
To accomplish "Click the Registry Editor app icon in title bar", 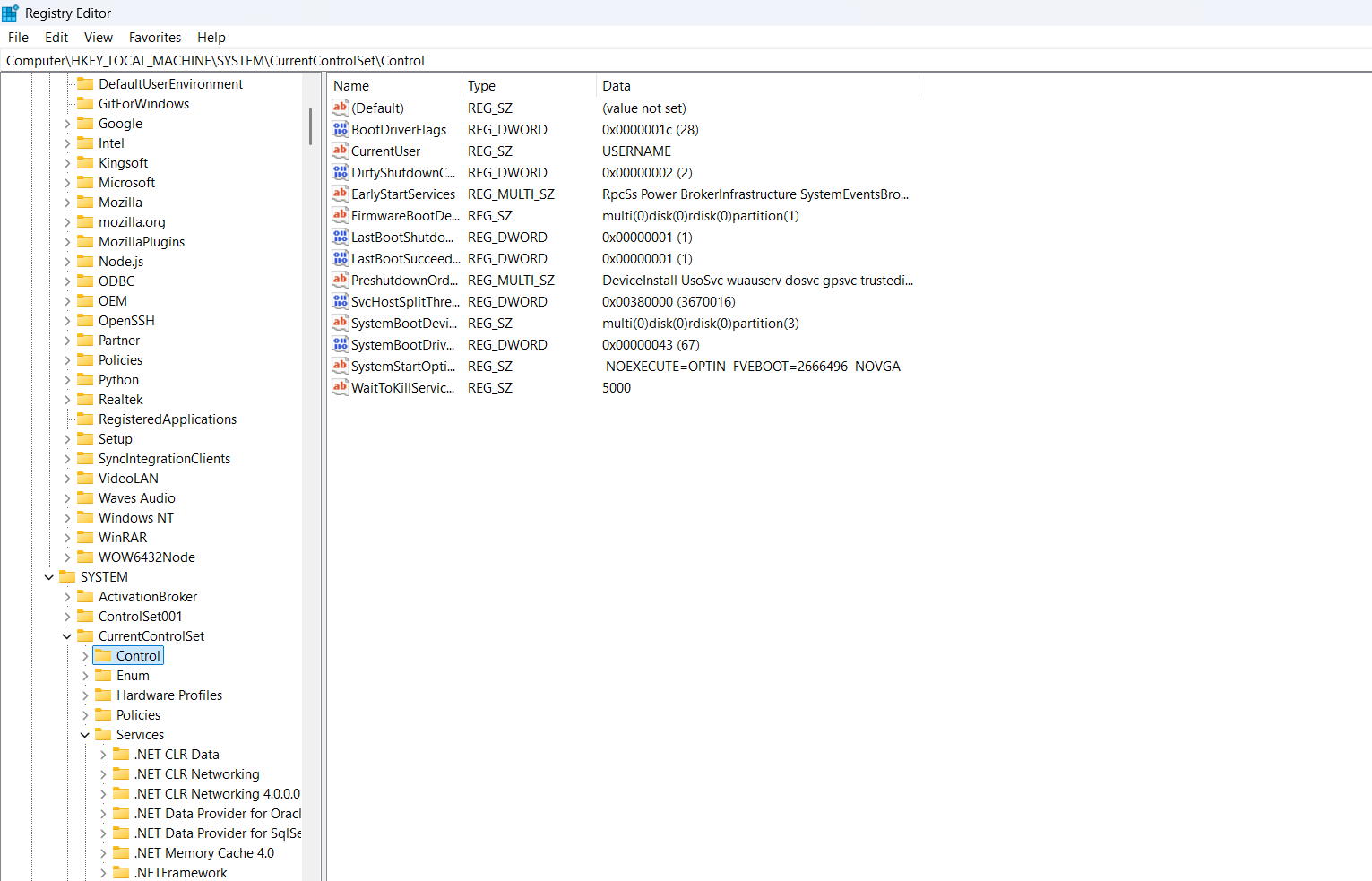I will pos(11,13).
